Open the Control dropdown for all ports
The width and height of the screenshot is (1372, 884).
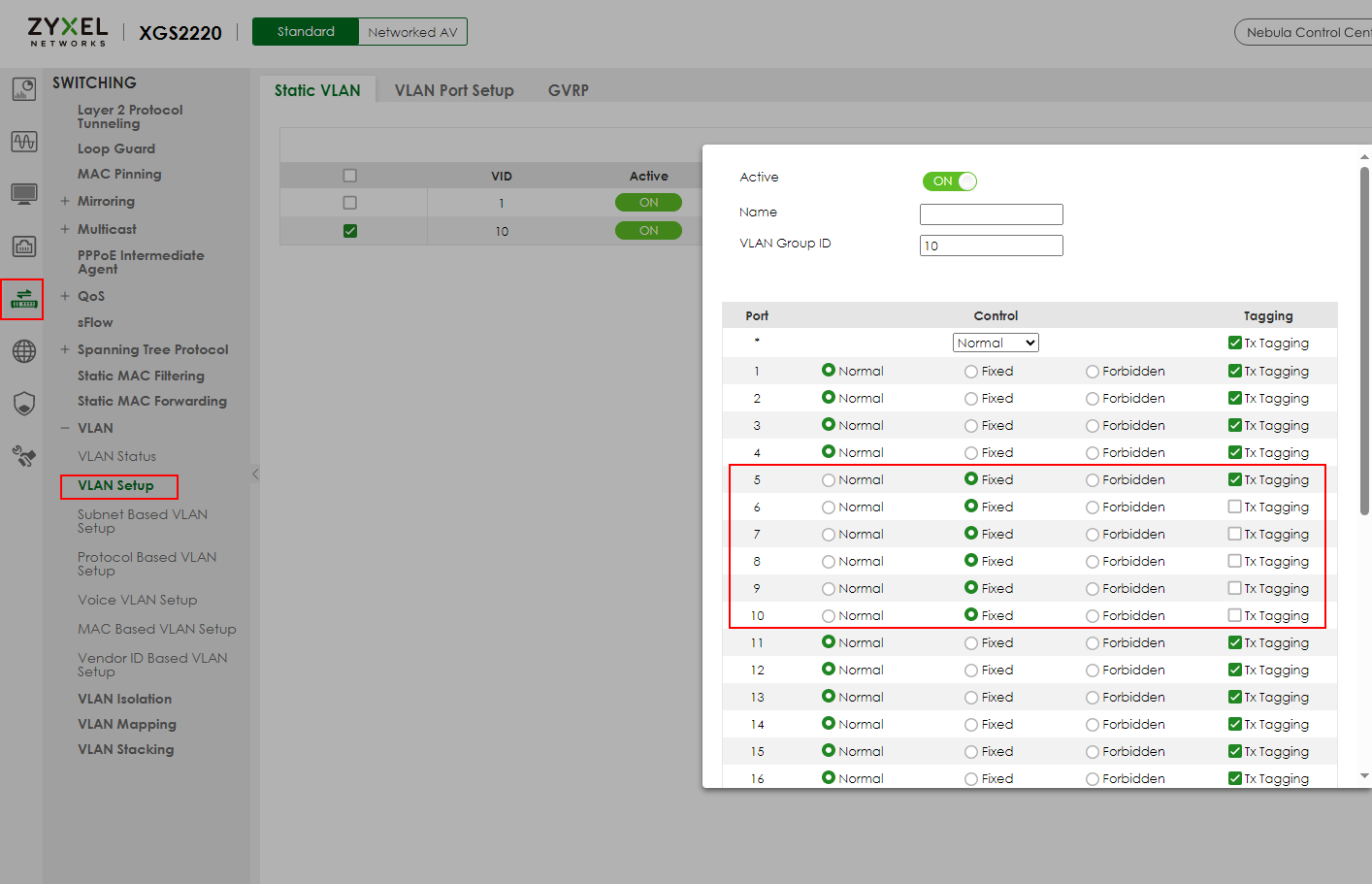coord(996,343)
